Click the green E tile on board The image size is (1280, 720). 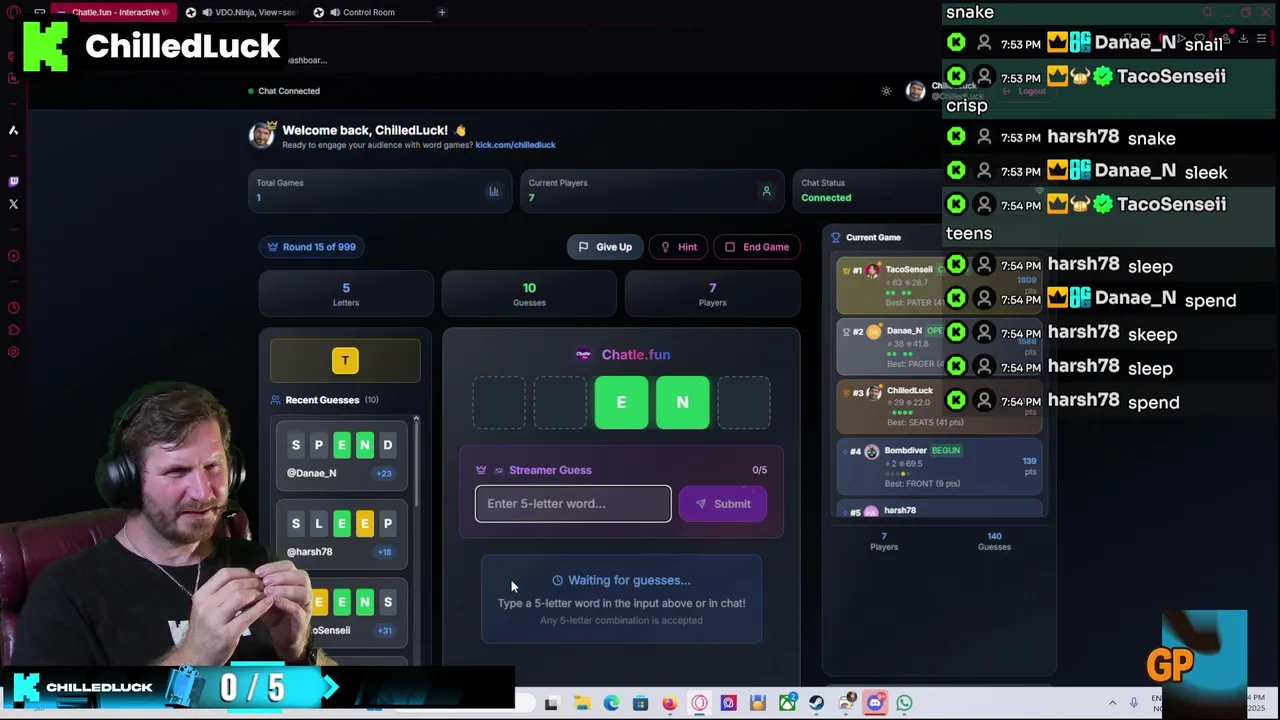[621, 402]
